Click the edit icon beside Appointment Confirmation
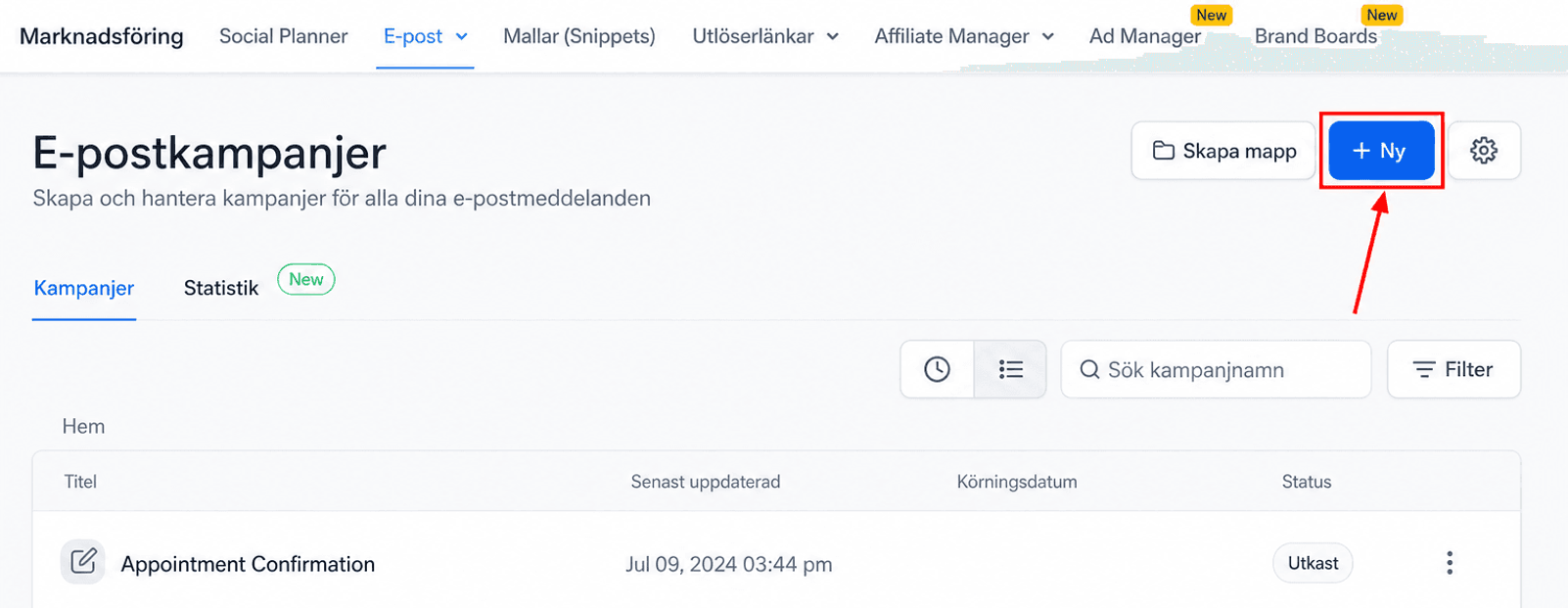The image size is (1568, 608). [x=83, y=562]
